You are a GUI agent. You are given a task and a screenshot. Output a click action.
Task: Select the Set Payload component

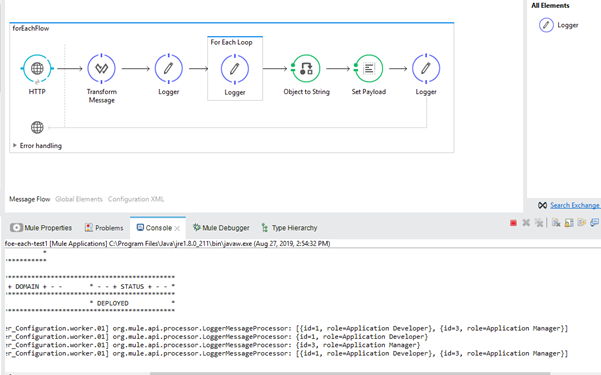coord(368,69)
